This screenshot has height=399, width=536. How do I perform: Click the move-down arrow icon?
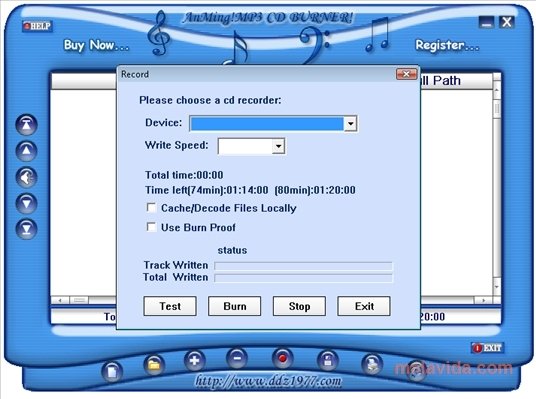point(26,203)
